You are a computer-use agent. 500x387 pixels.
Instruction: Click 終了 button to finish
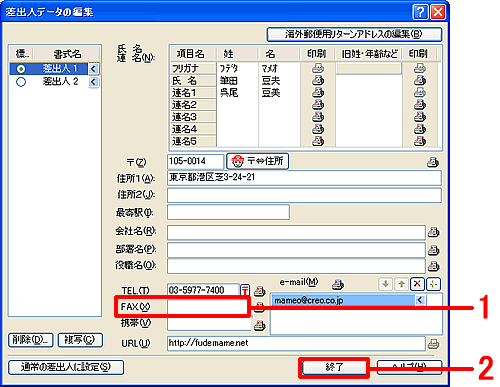pyautogui.click(x=334, y=367)
